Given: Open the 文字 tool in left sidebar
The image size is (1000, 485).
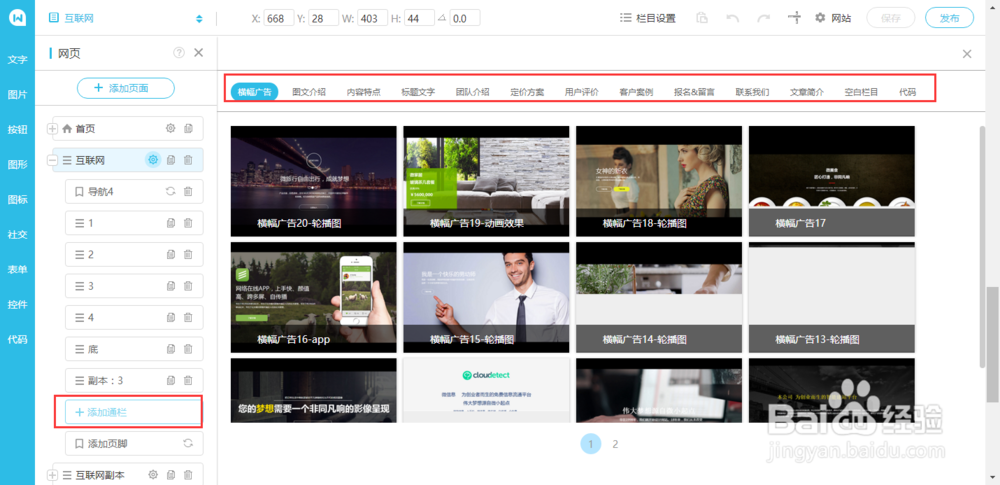Looking at the screenshot, I should tap(17, 60).
